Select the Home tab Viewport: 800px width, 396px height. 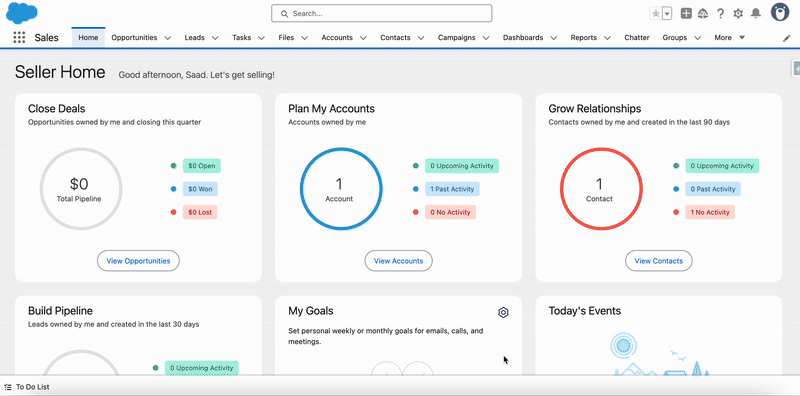point(88,37)
